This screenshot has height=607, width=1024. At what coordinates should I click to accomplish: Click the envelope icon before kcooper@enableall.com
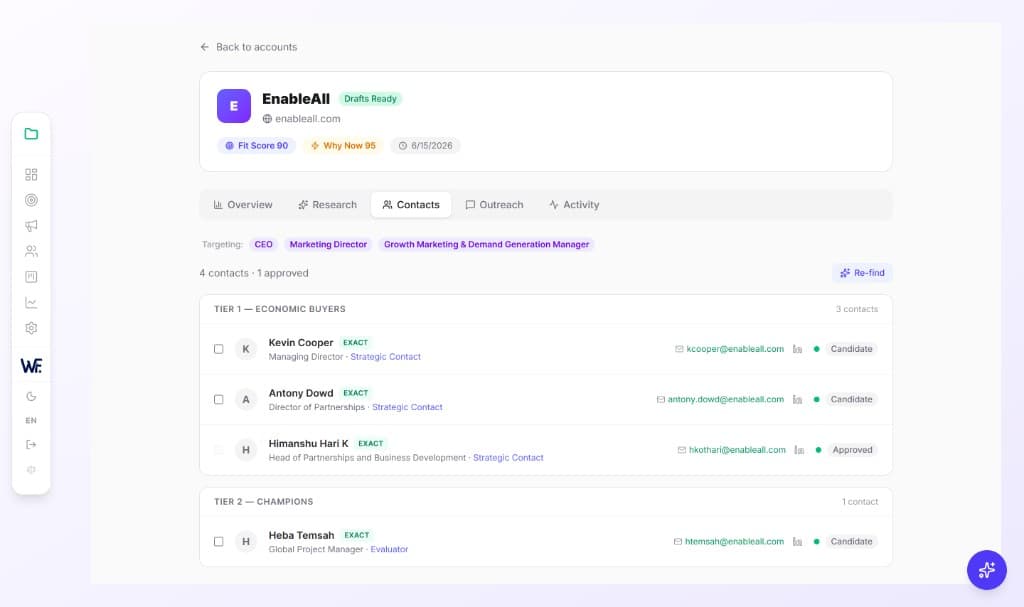point(679,349)
